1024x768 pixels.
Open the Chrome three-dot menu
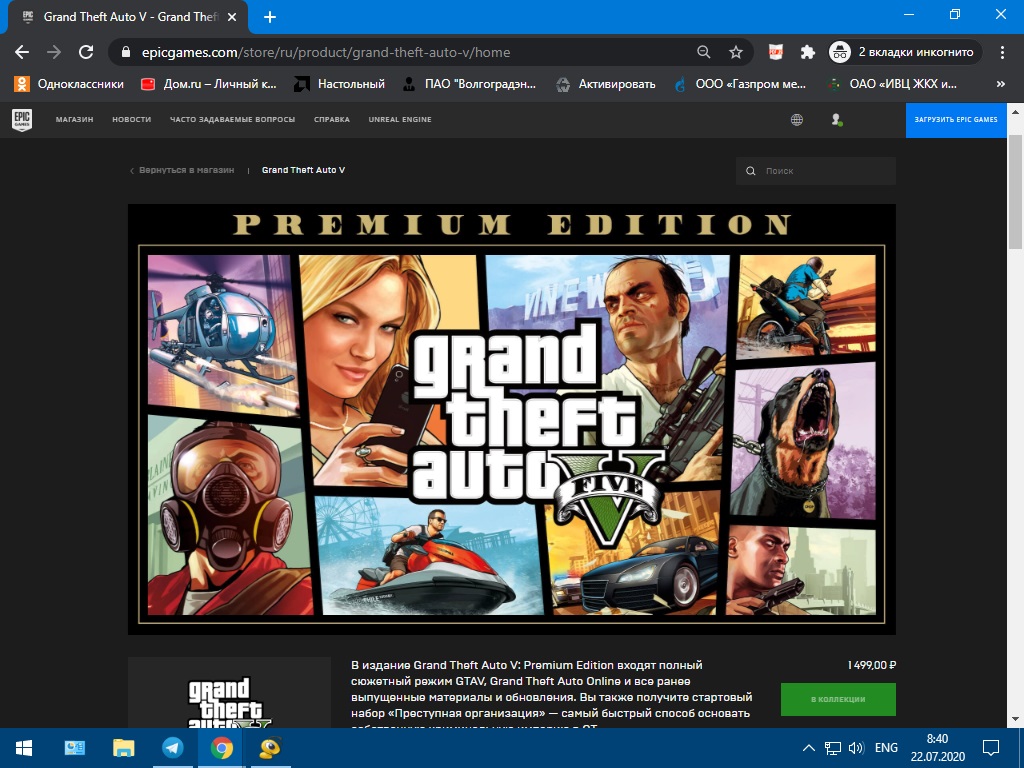point(1002,52)
